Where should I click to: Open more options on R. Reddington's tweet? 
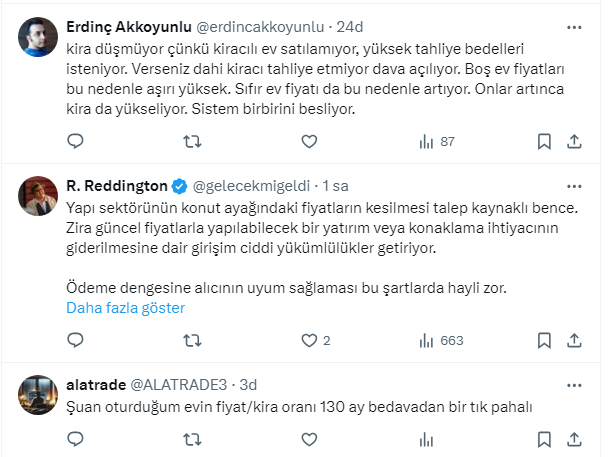(573, 185)
